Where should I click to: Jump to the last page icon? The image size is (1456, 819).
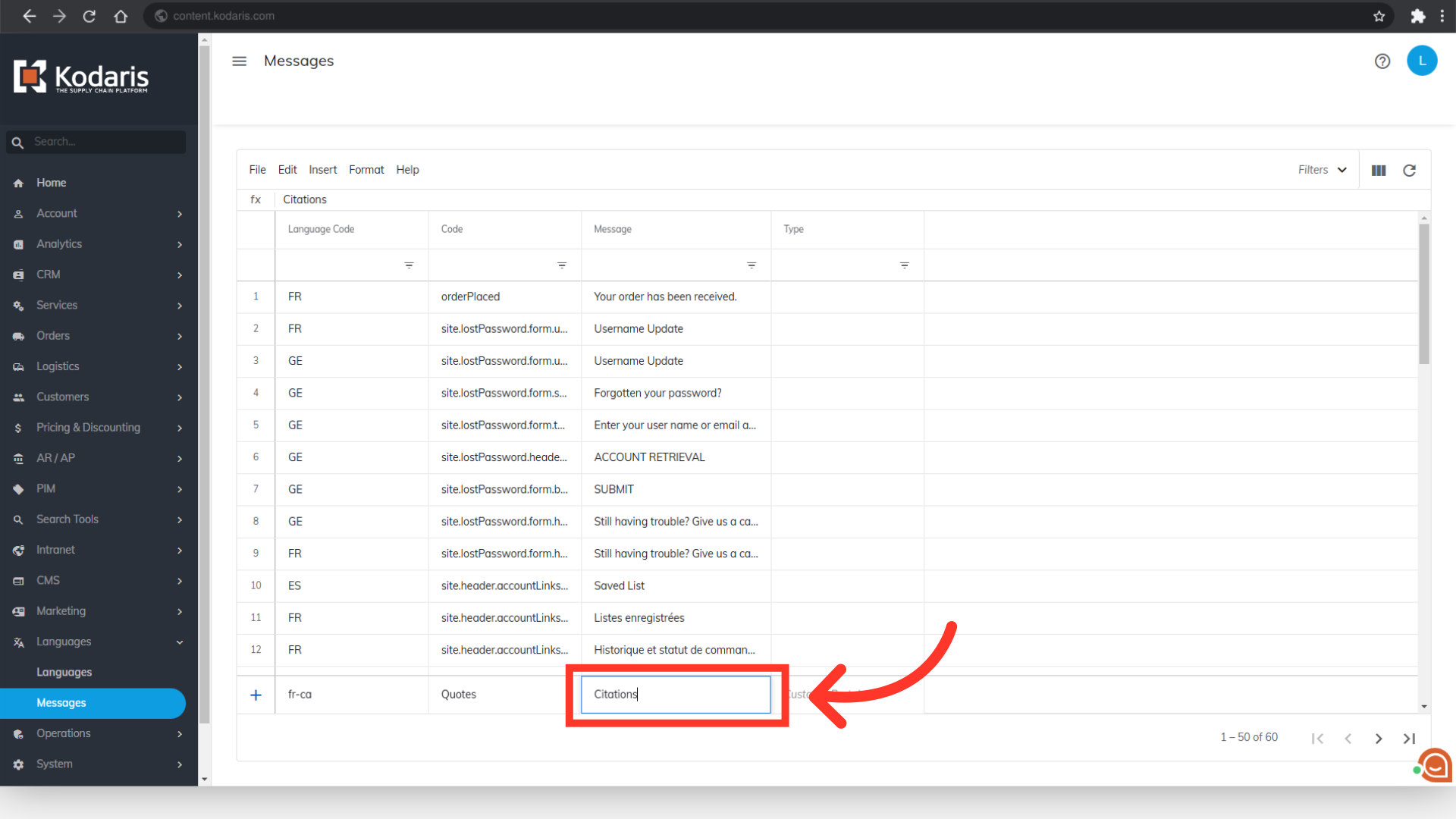(1409, 738)
